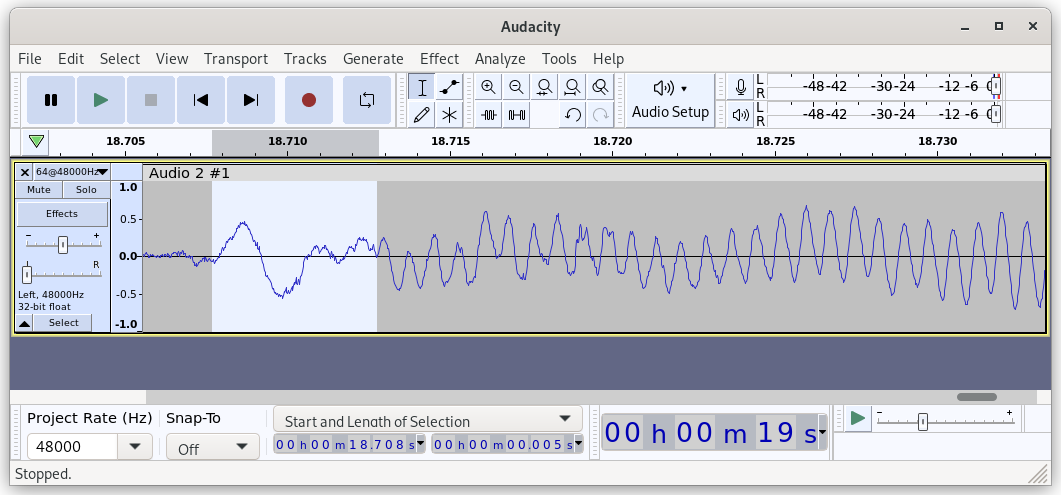Click the Undo arrow icon
The width and height of the screenshot is (1061, 495).
pos(572,115)
